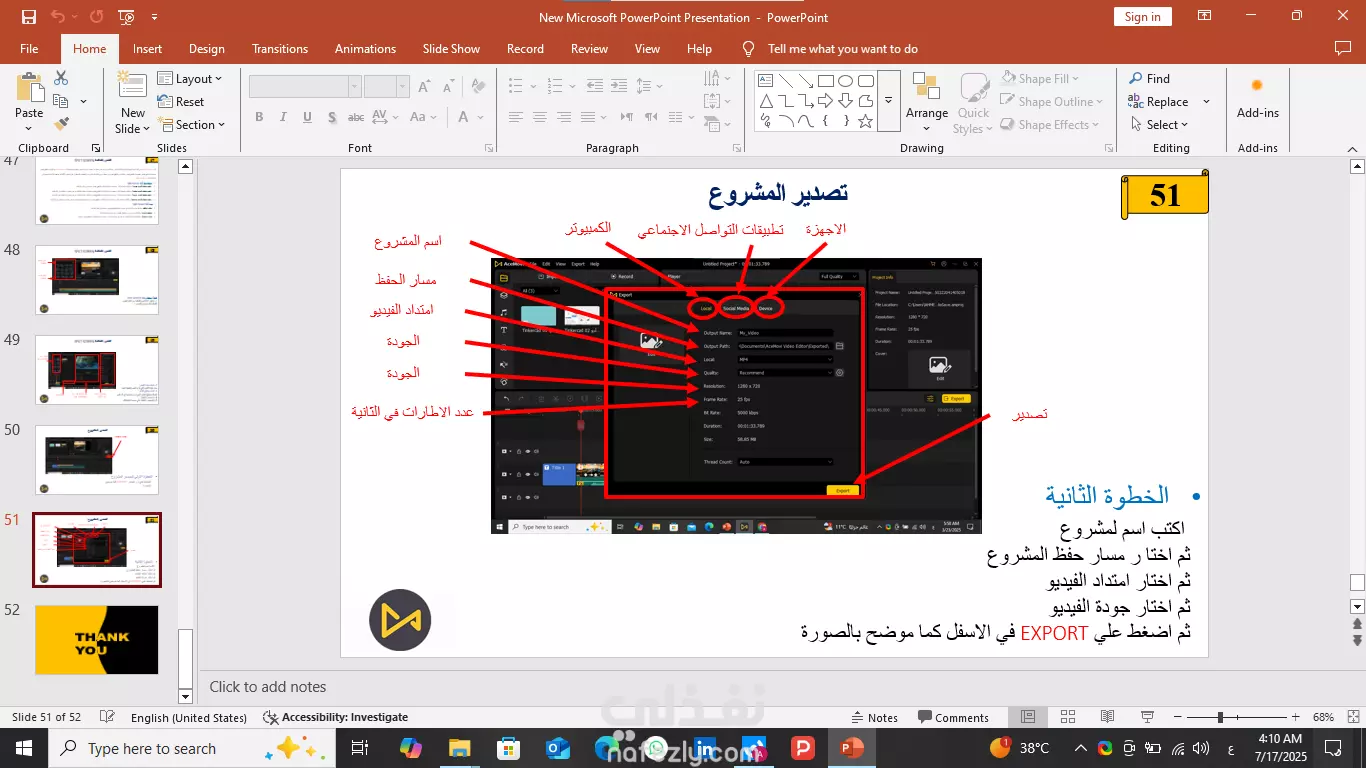1366x768 pixels.
Task: Open the Layout dropdown
Action: (190, 79)
